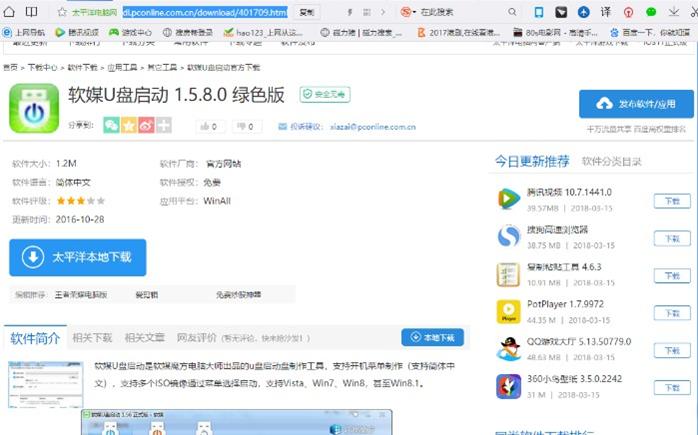Viewport: 698px width, 435px height.
Task: Go to 下载中心 in breadcrumb
Action: (42, 67)
